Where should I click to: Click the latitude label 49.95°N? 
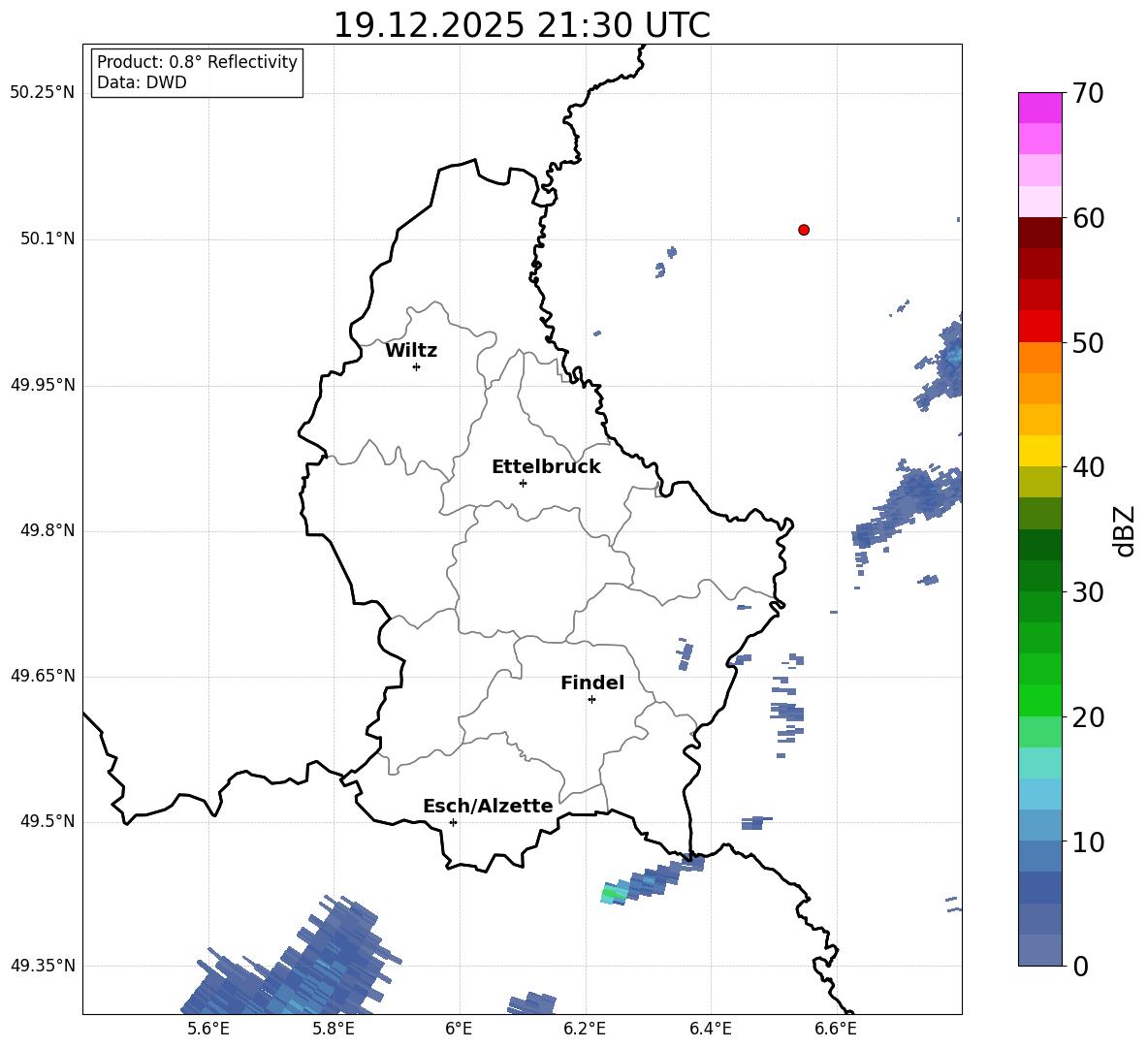(42, 386)
